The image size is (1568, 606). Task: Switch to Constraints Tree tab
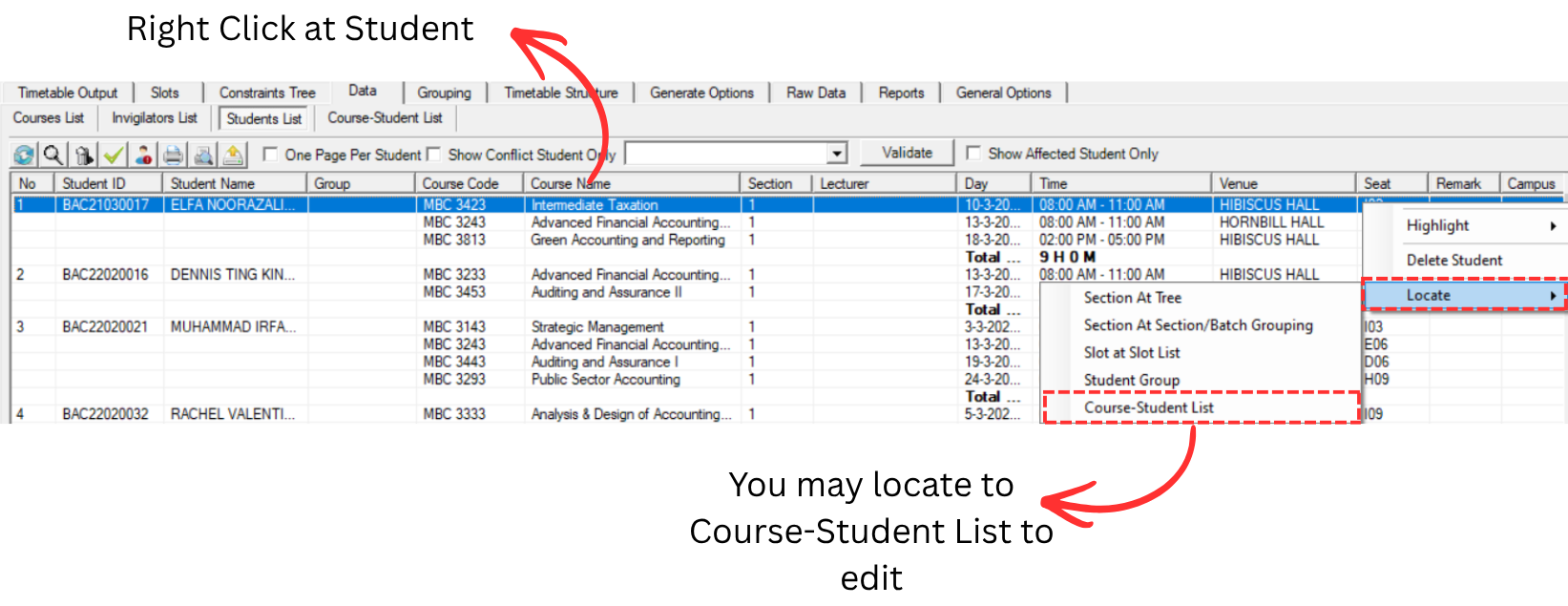point(266,93)
